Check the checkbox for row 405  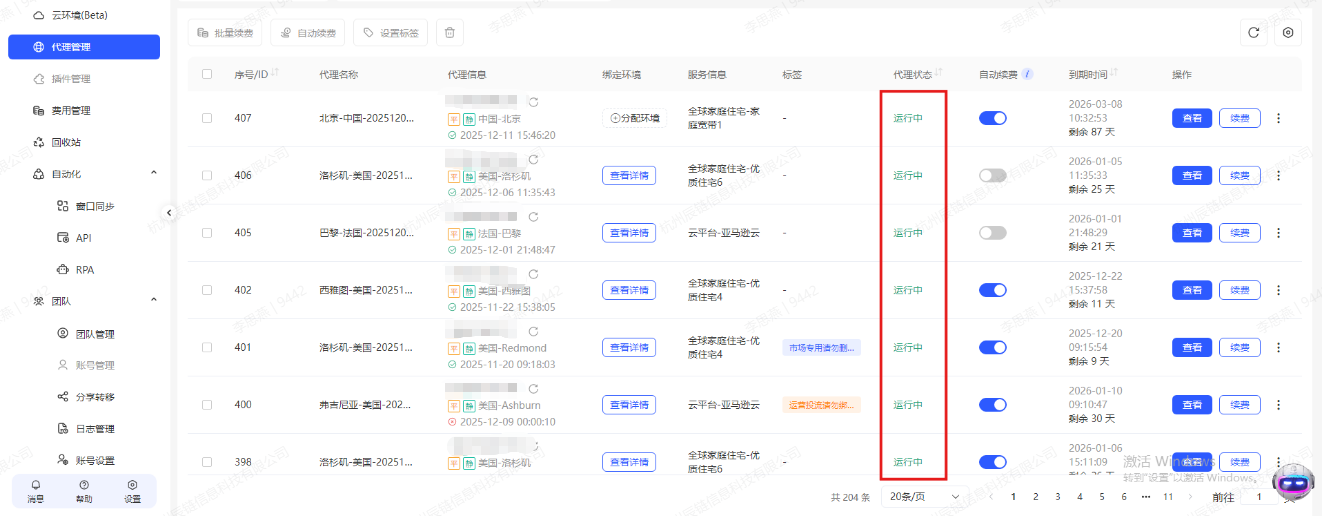coord(207,232)
